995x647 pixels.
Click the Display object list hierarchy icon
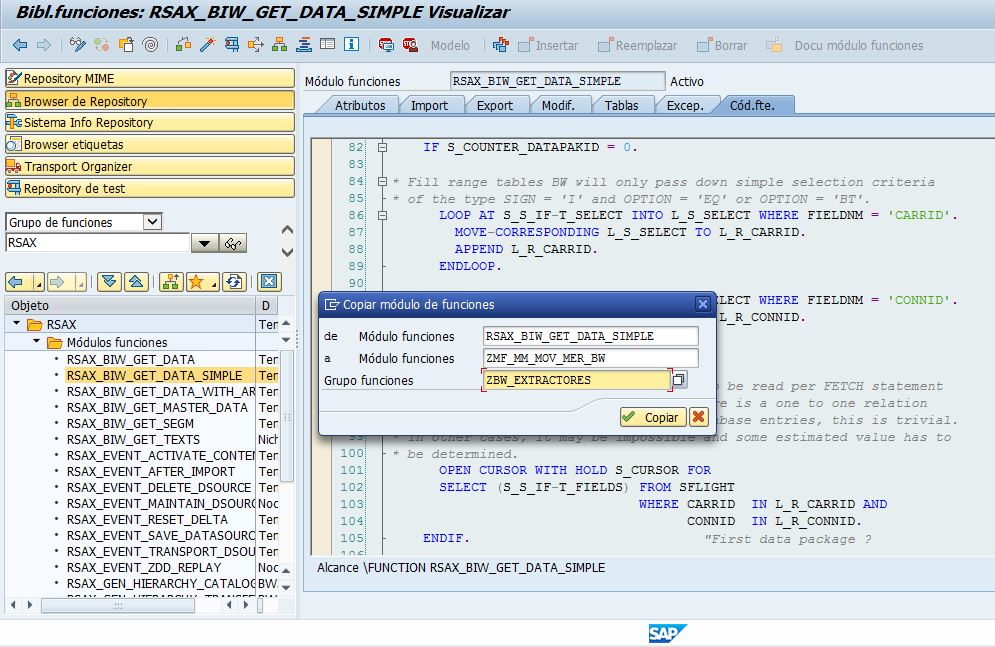click(279, 45)
